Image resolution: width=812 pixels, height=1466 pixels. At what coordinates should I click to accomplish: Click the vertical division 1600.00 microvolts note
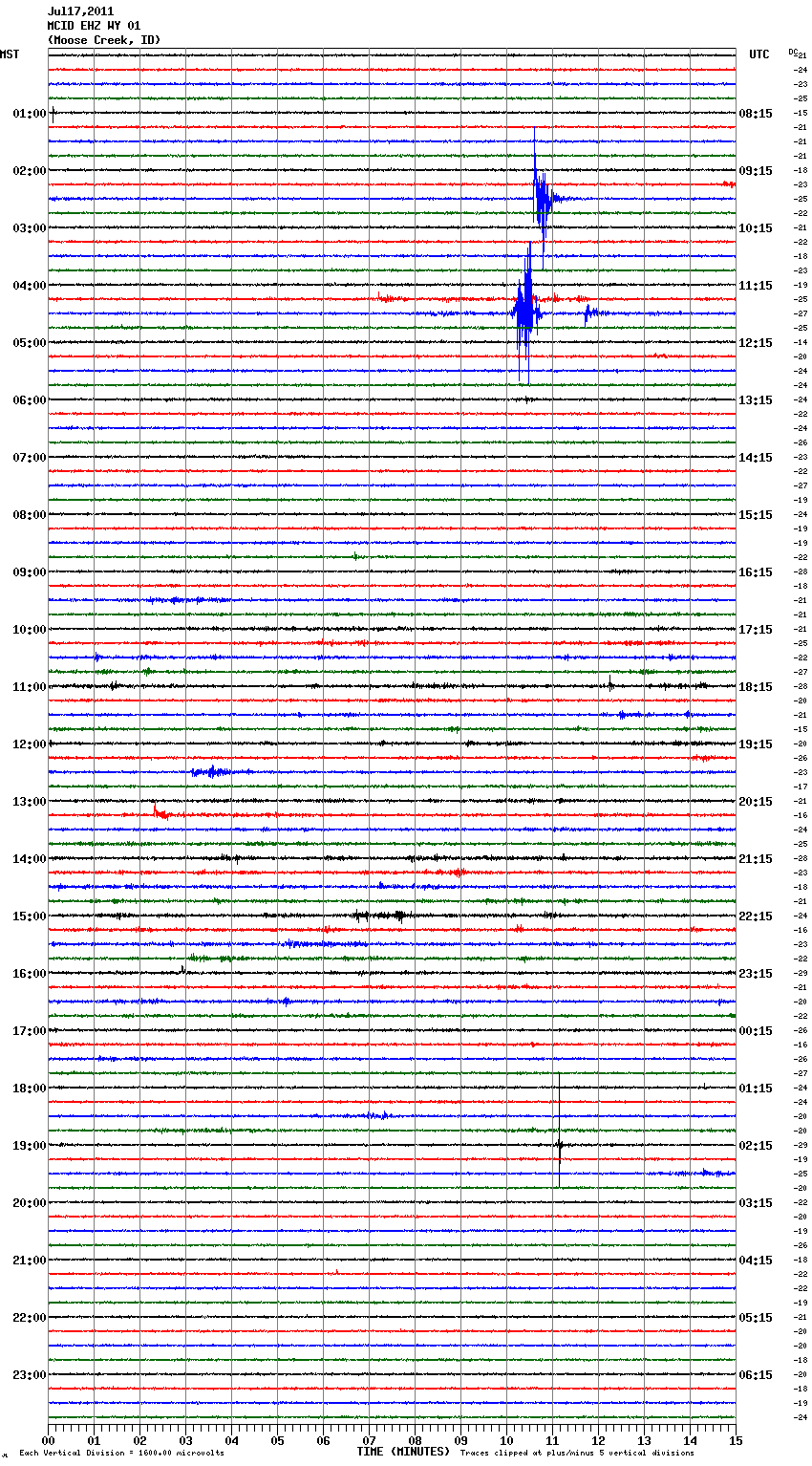121,1454
